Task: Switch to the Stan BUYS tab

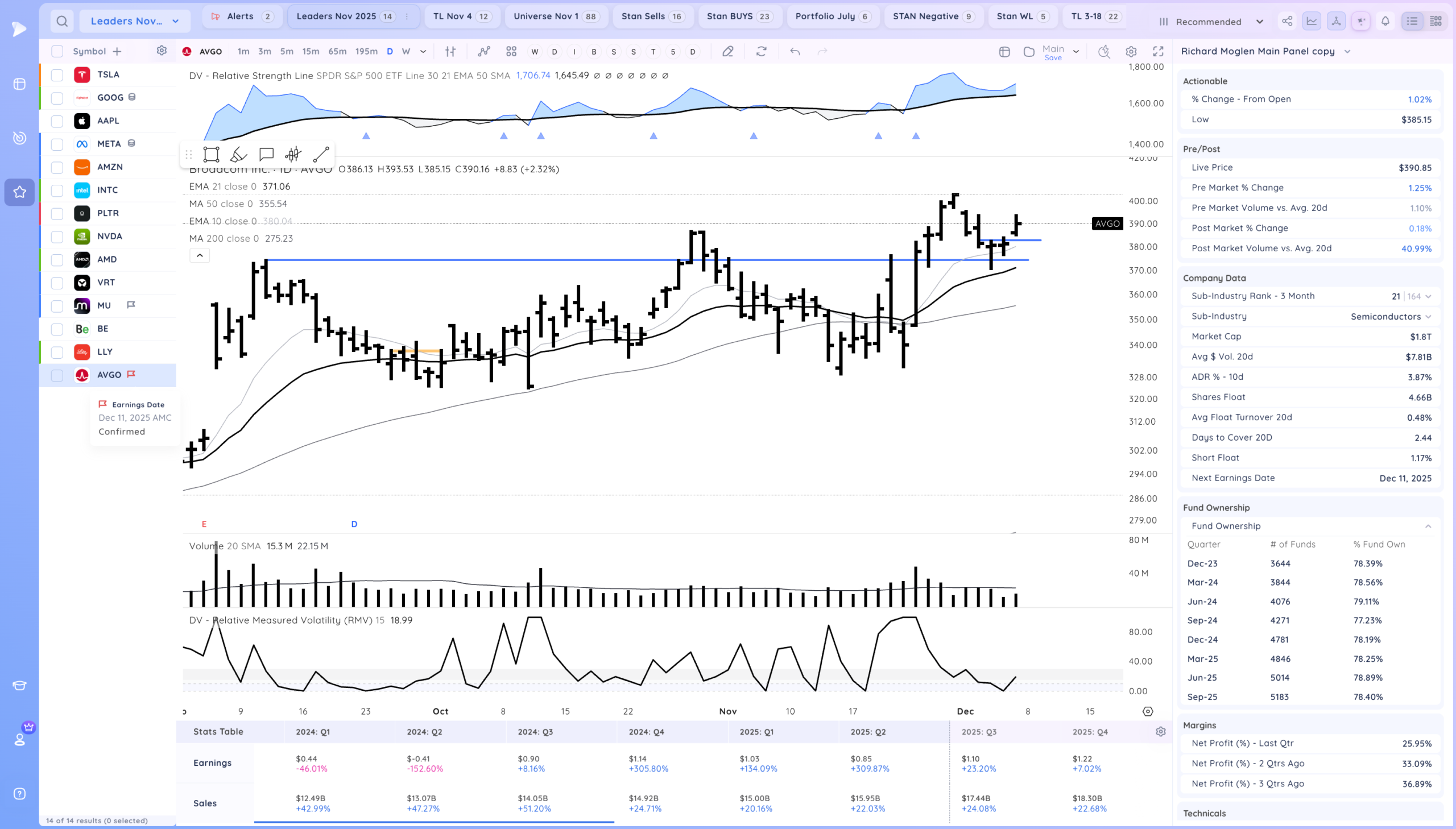Action: (738, 16)
